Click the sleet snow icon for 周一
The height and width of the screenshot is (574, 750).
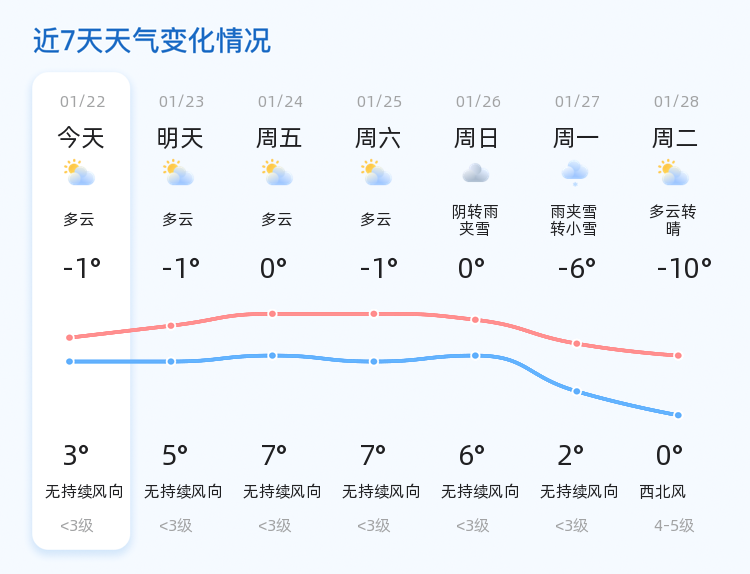point(574,174)
